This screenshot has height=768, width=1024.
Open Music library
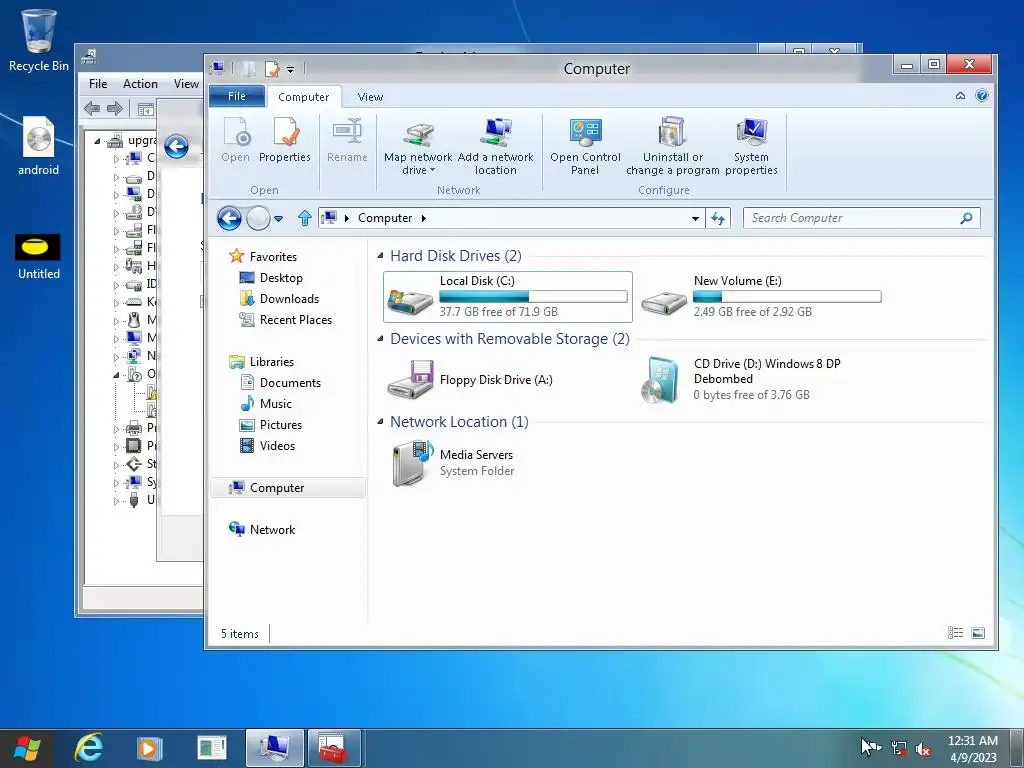(x=275, y=404)
